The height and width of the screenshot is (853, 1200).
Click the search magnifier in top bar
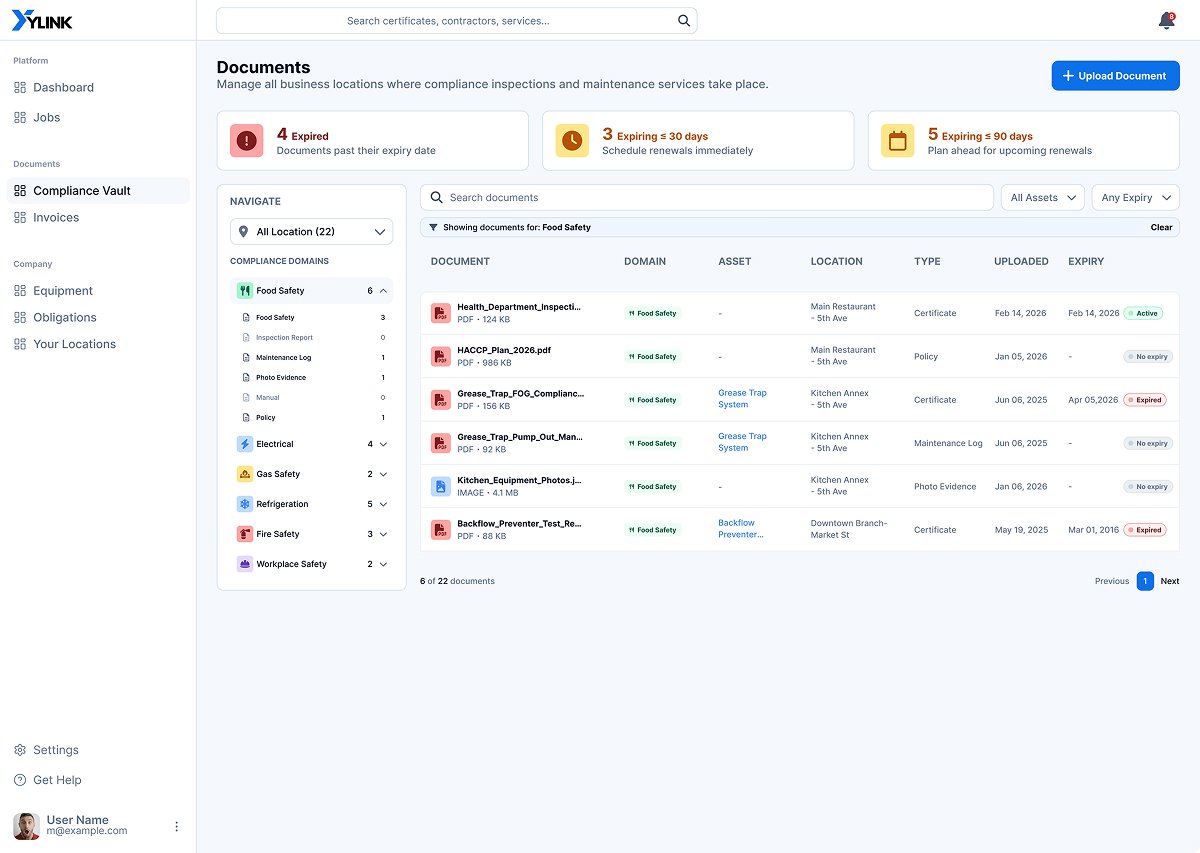(684, 20)
